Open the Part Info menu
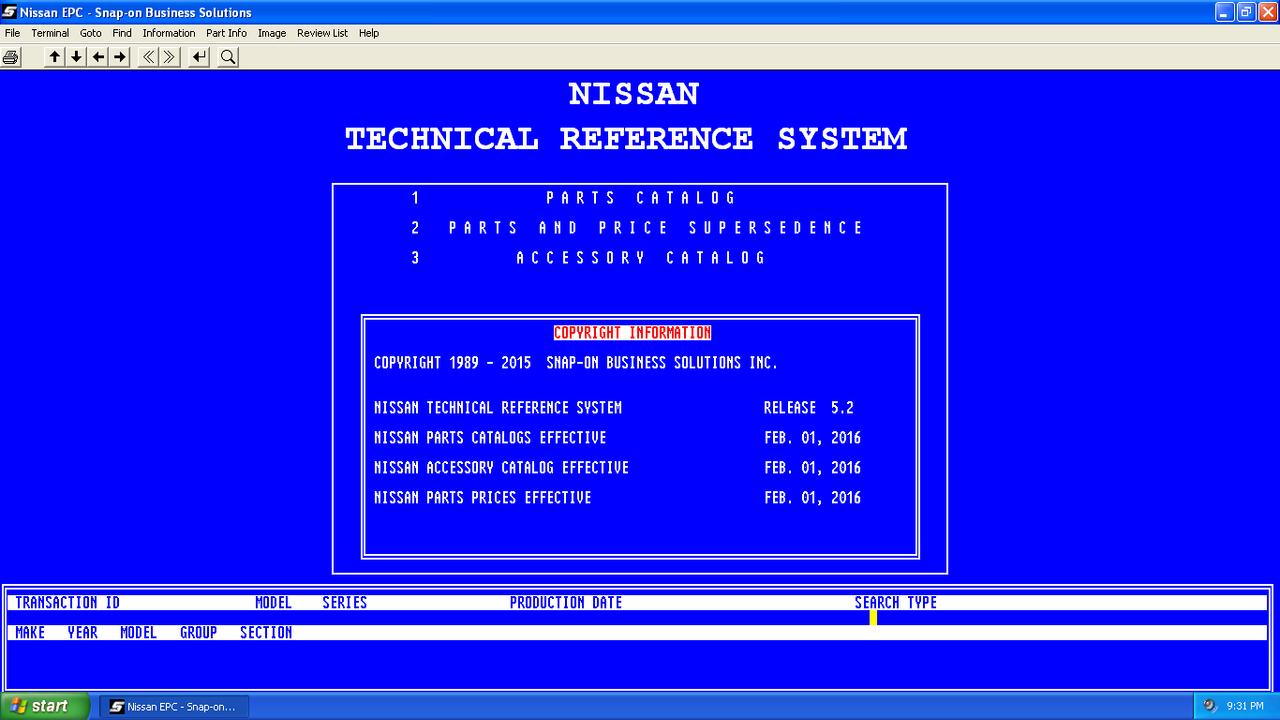The image size is (1280, 720). (x=226, y=33)
